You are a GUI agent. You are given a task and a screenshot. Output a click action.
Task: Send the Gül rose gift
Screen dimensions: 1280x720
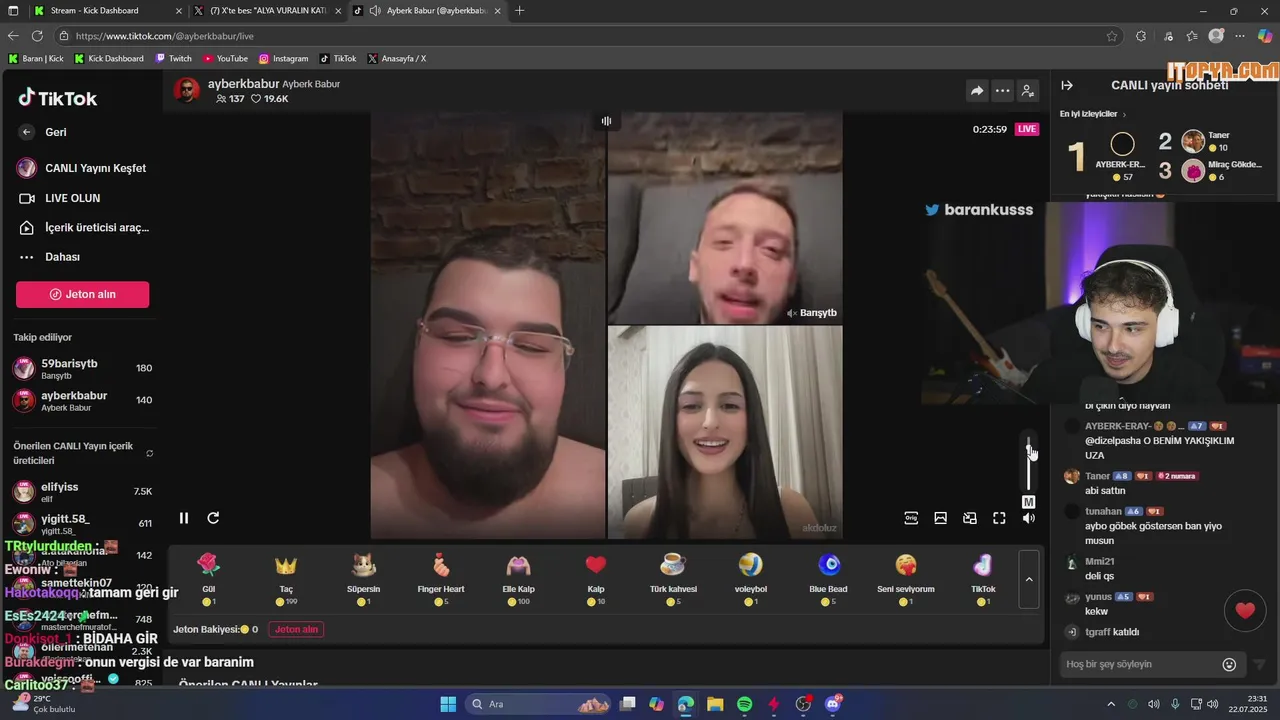[208, 578]
